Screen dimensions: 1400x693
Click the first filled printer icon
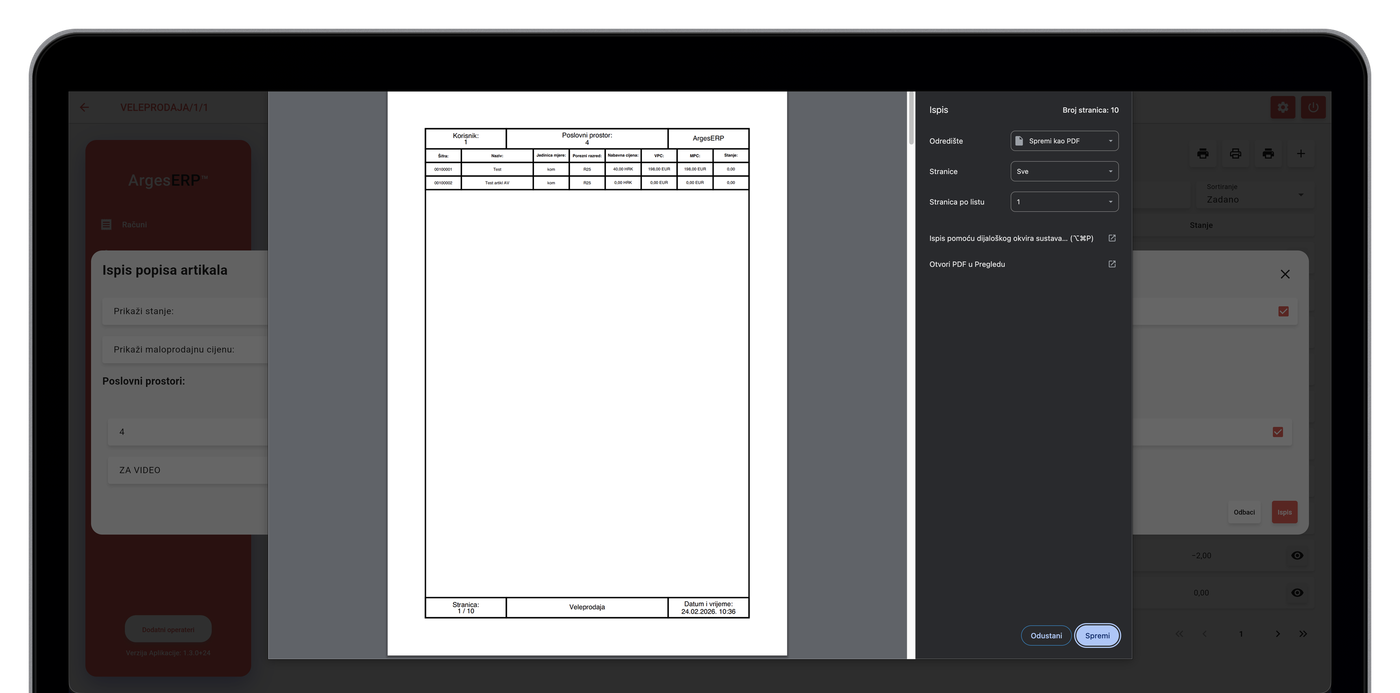pos(1203,153)
